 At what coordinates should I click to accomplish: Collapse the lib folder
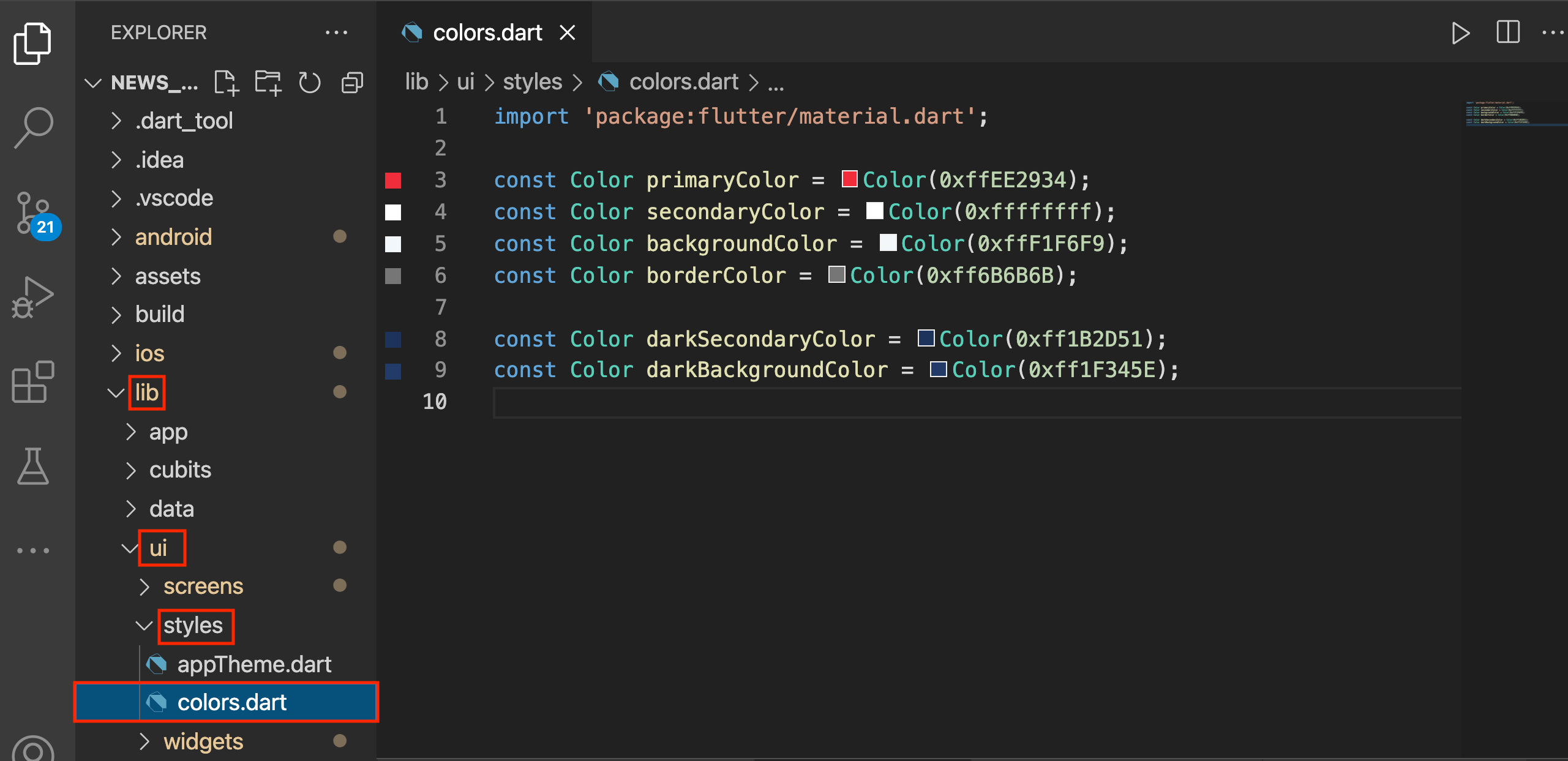[x=146, y=392]
